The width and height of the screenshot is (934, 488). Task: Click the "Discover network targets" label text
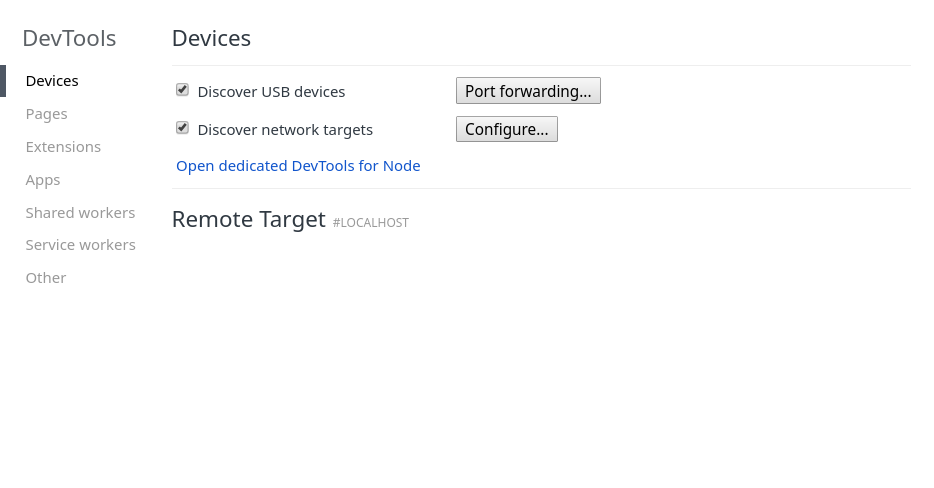click(x=285, y=130)
